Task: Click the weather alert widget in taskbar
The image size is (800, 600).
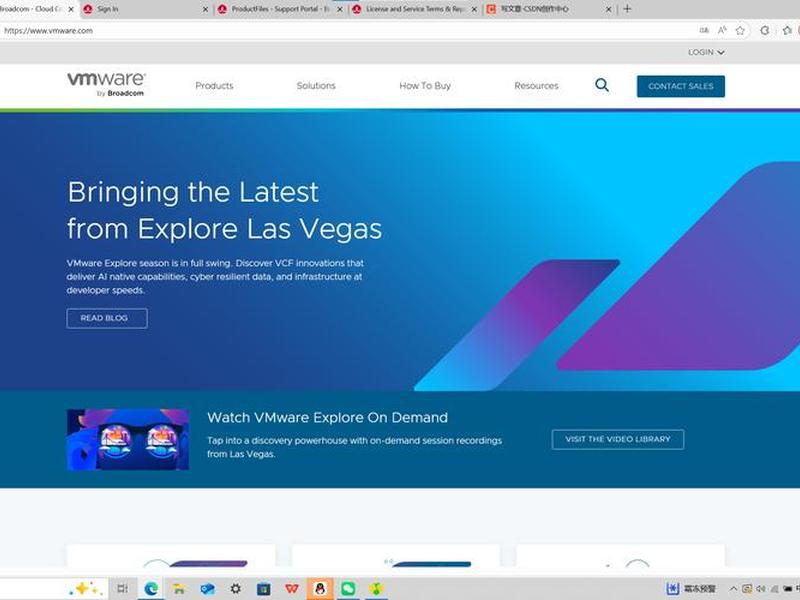Action: tap(691, 589)
